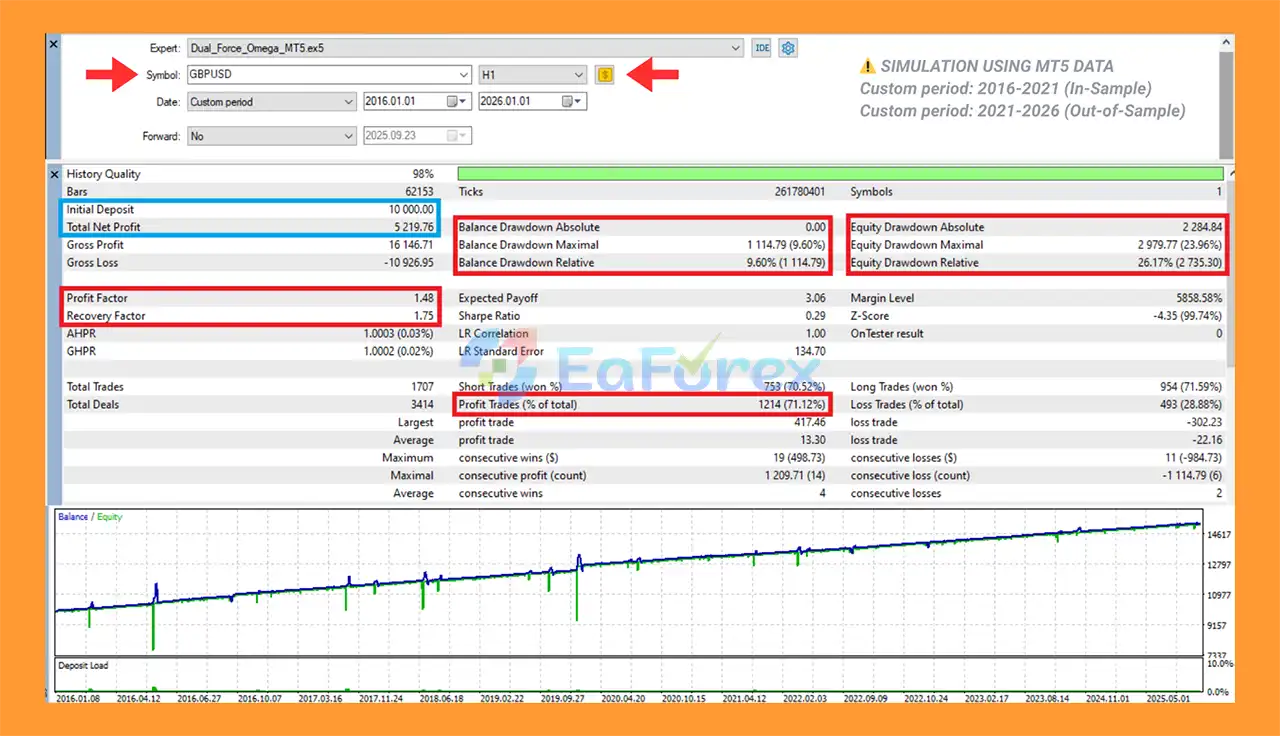Click the green History Quality bar
The height and width of the screenshot is (736, 1280).
[840, 174]
